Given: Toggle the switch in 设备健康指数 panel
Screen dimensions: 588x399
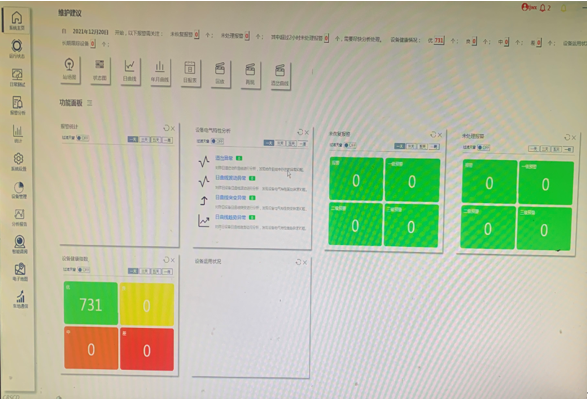Looking at the screenshot, I should (x=84, y=270).
